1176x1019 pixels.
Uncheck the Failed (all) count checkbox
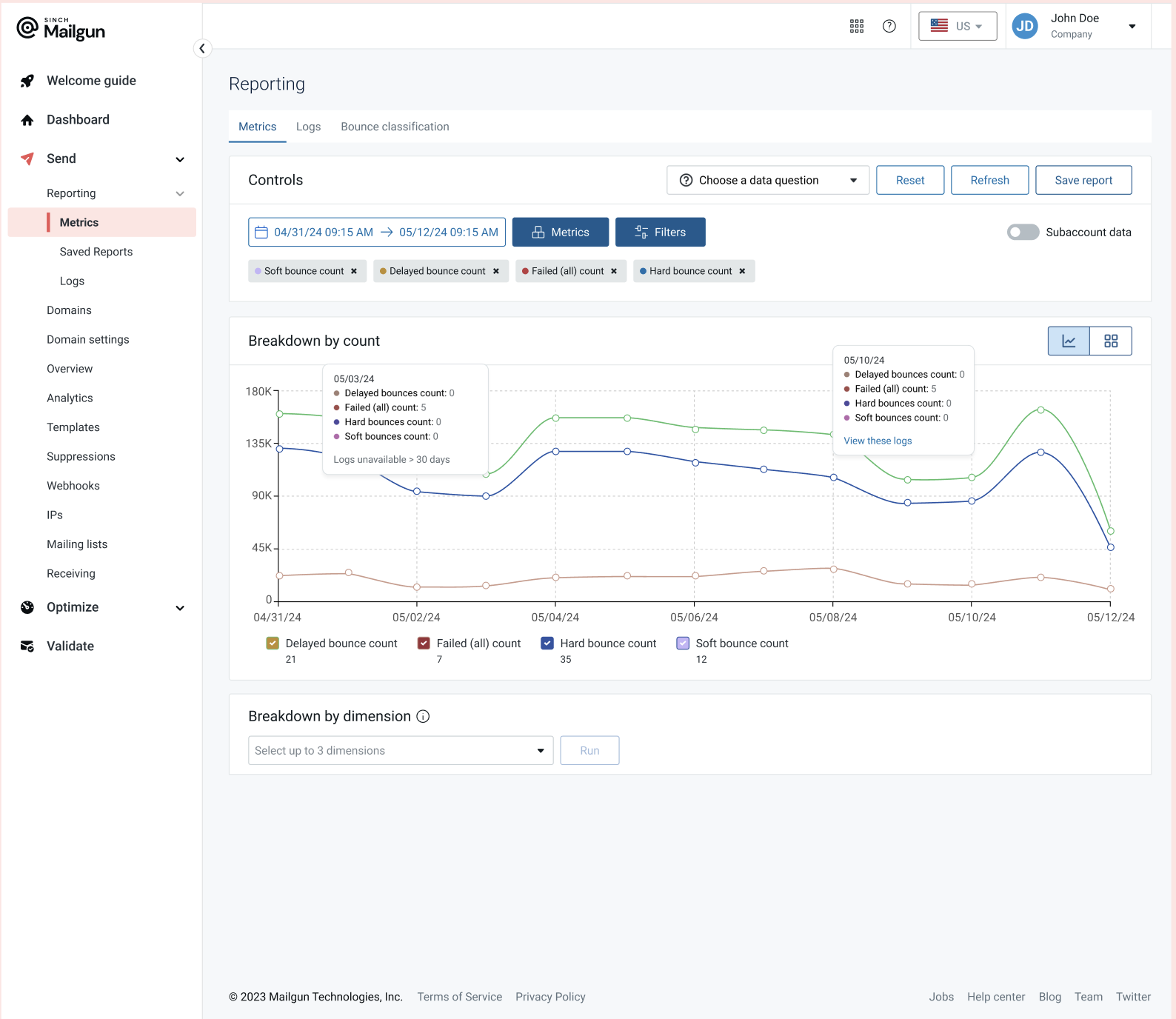[424, 644]
